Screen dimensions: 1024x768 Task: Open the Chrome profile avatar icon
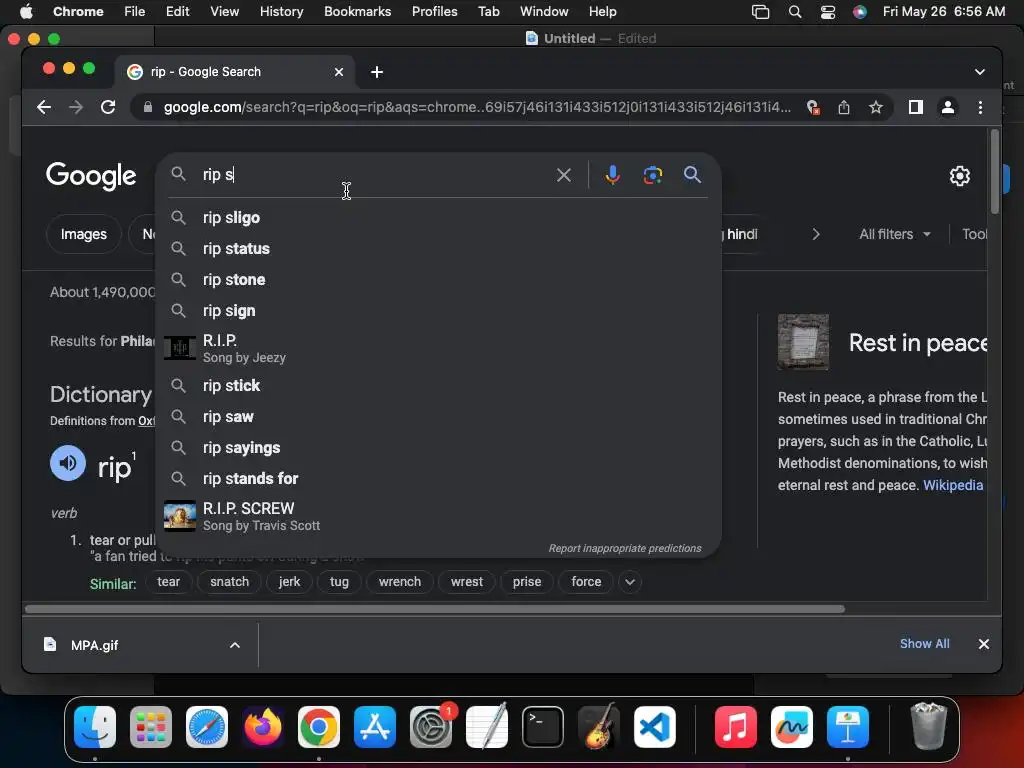(948, 107)
